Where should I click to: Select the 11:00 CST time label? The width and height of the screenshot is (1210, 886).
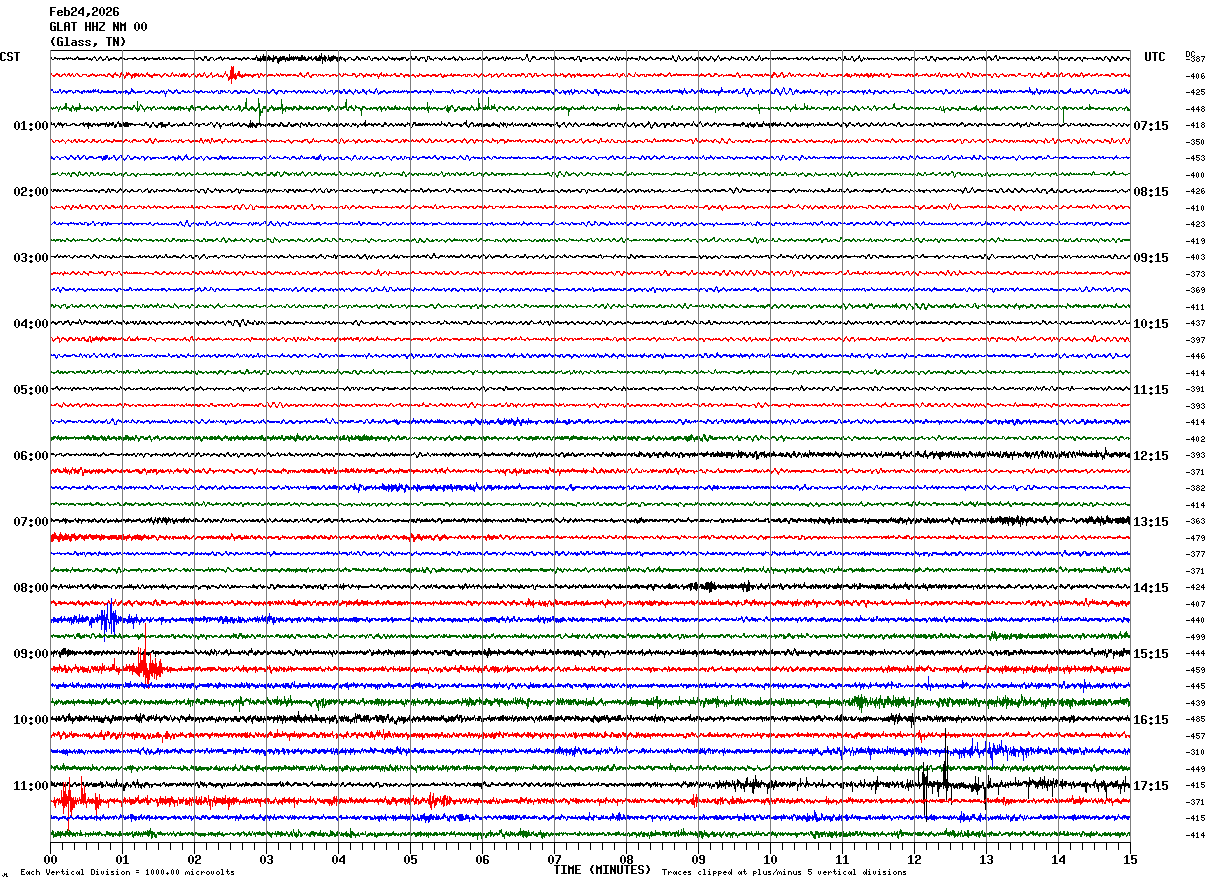pyautogui.click(x=31, y=786)
